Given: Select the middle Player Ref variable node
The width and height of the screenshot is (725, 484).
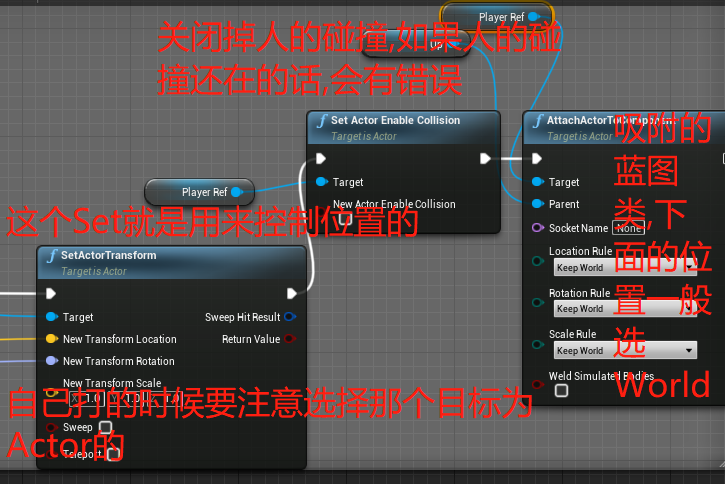Looking at the screenshot, I should pyautogui.click(x=200, y=192).
